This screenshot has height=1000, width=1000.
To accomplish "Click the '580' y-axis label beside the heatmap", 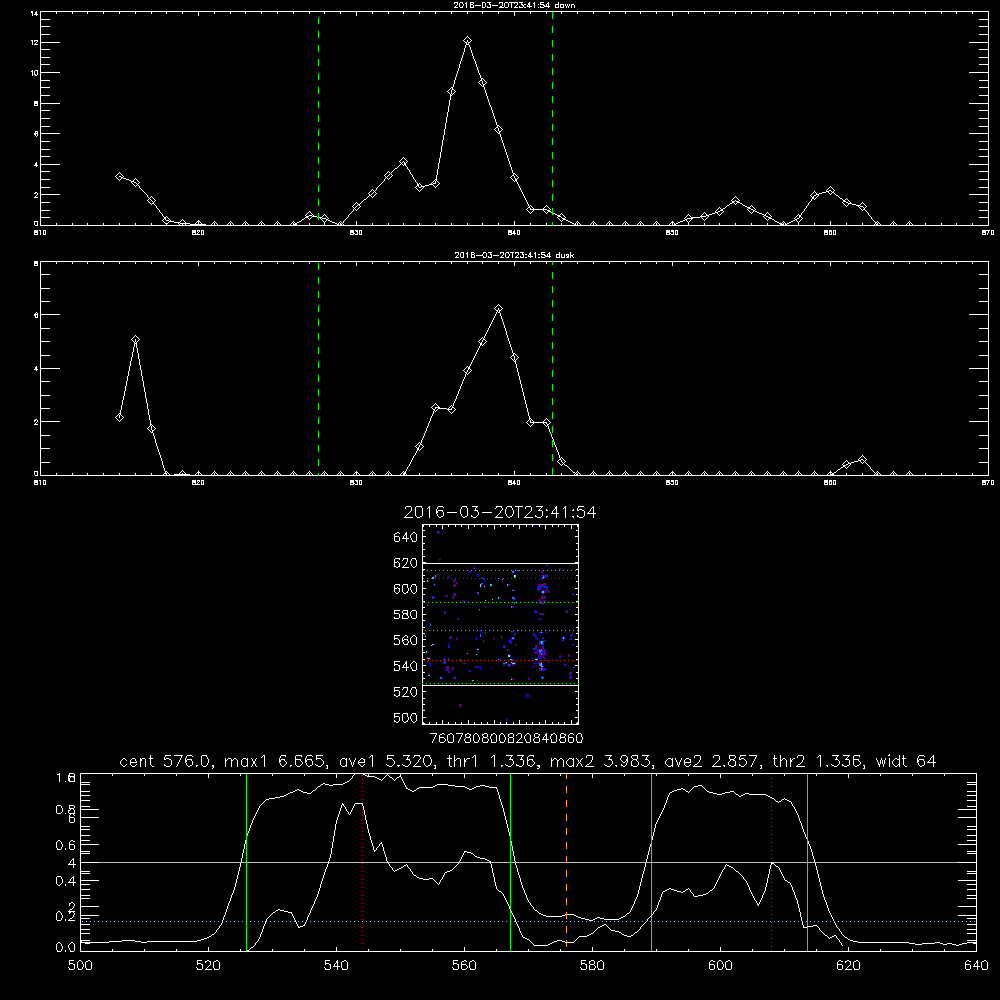I will click(x=406, y=615).
